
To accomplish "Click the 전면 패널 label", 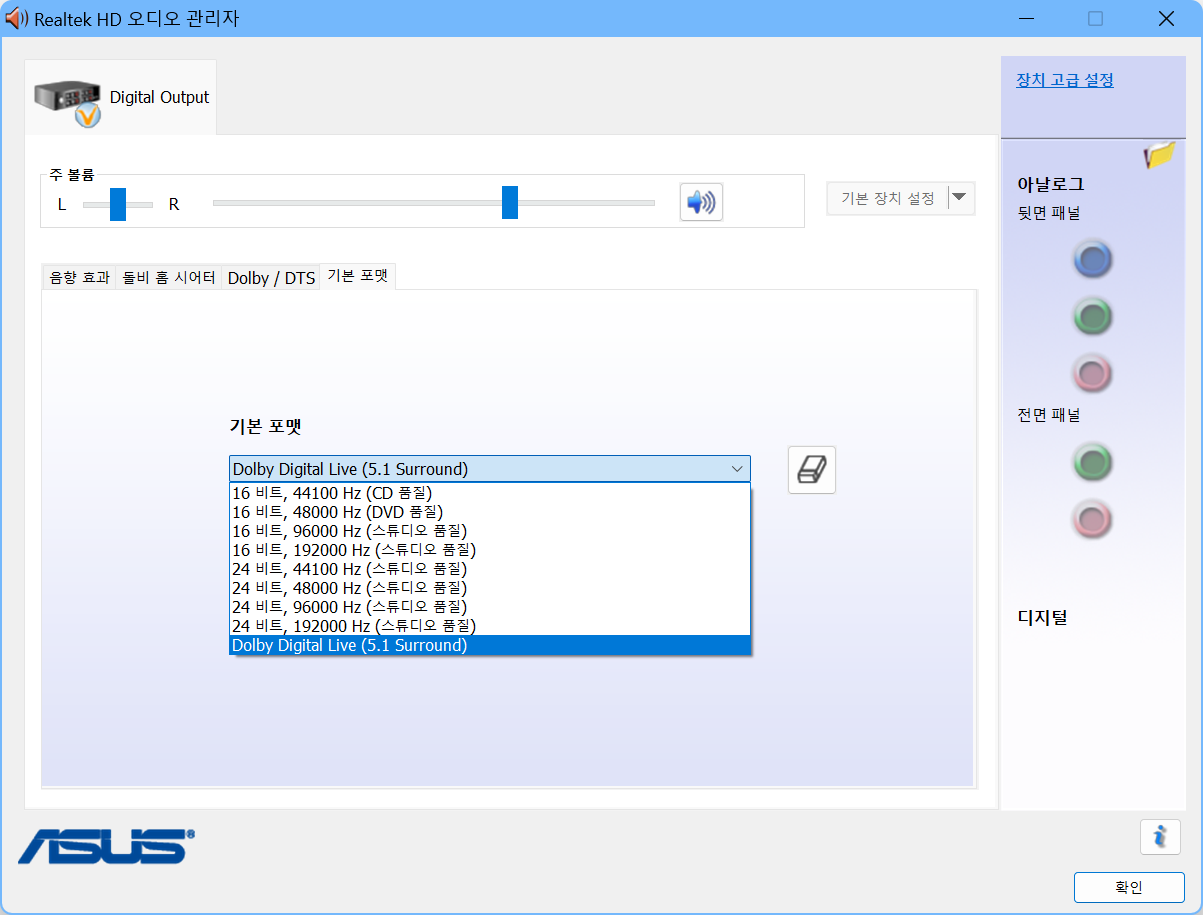I will coord(1048,415).
